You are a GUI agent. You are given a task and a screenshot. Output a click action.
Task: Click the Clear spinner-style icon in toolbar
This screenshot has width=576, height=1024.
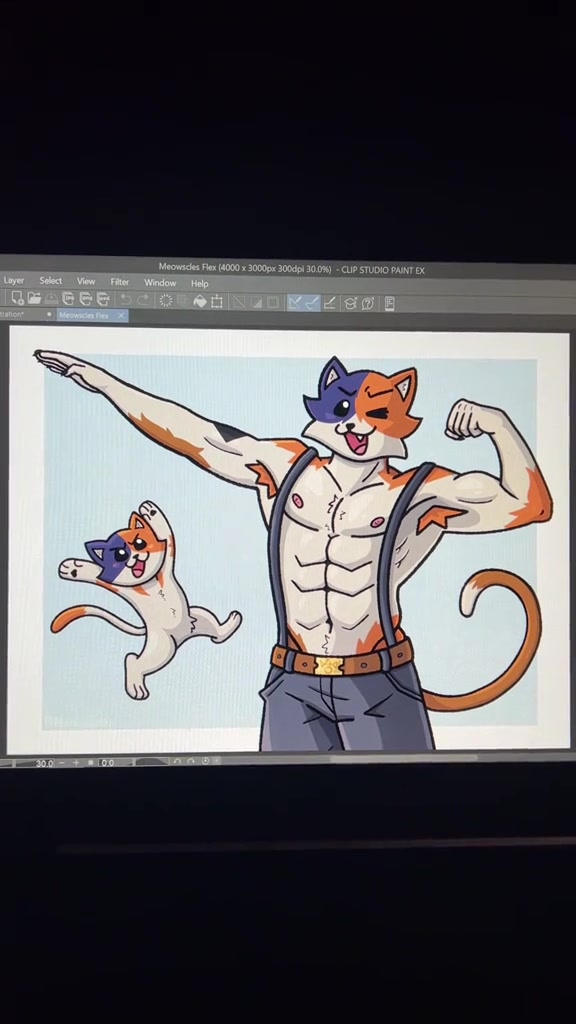166,300
